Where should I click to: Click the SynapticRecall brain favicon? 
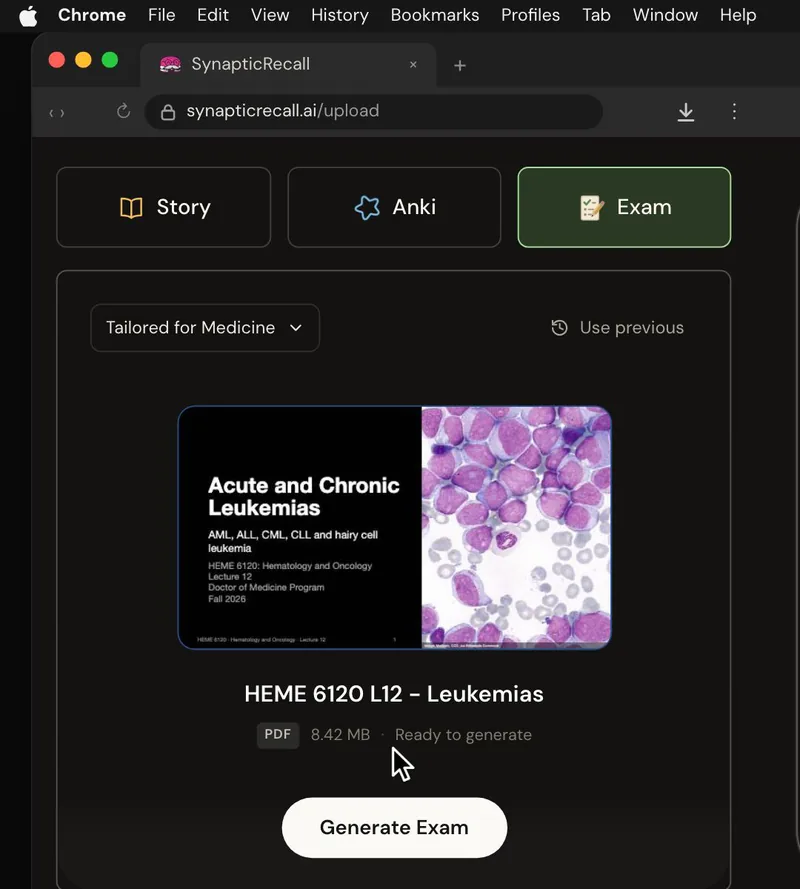pos(170,65)
